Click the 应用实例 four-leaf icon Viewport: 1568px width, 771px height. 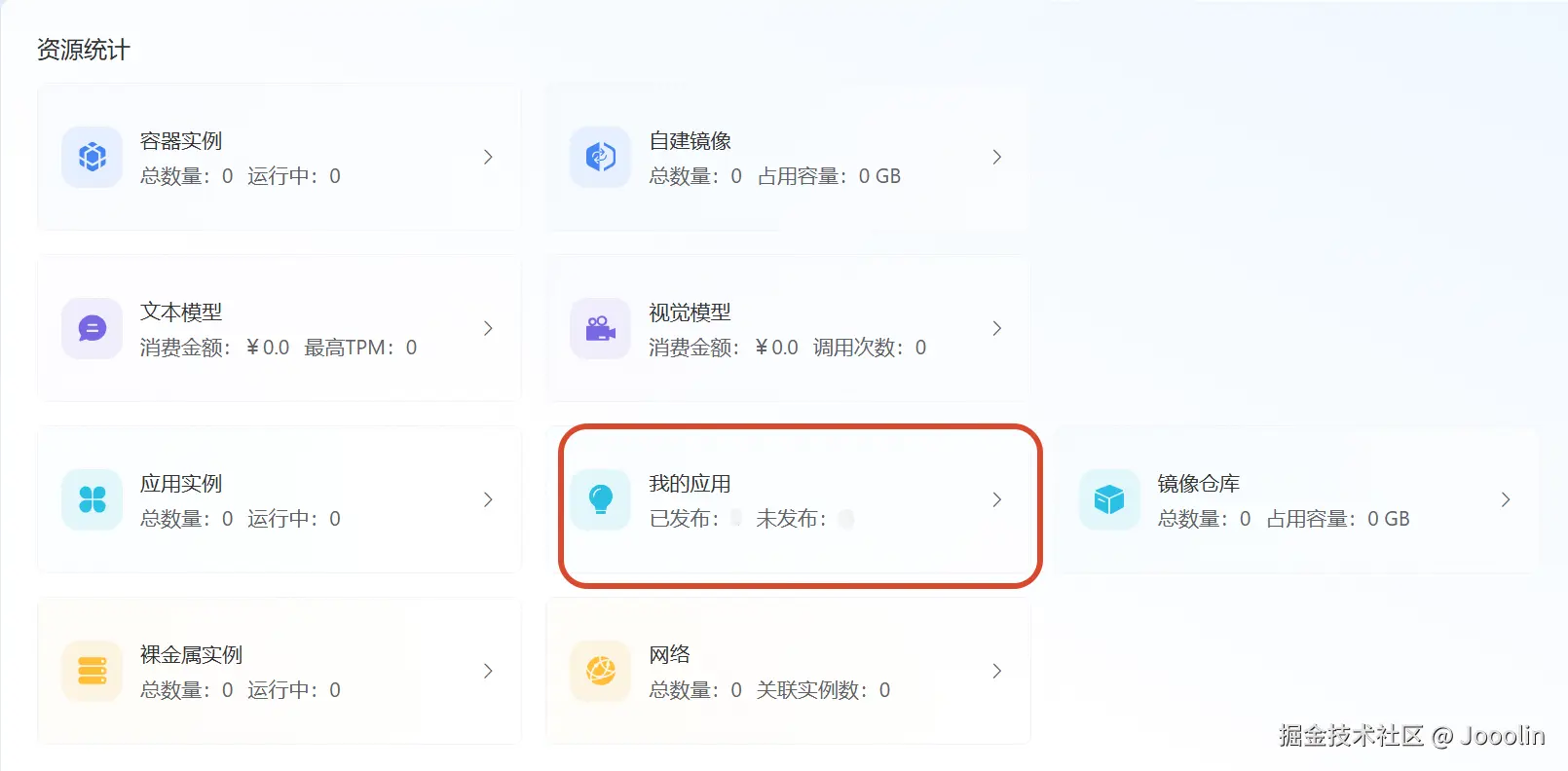pyautogui.click(x=93, y=499)
